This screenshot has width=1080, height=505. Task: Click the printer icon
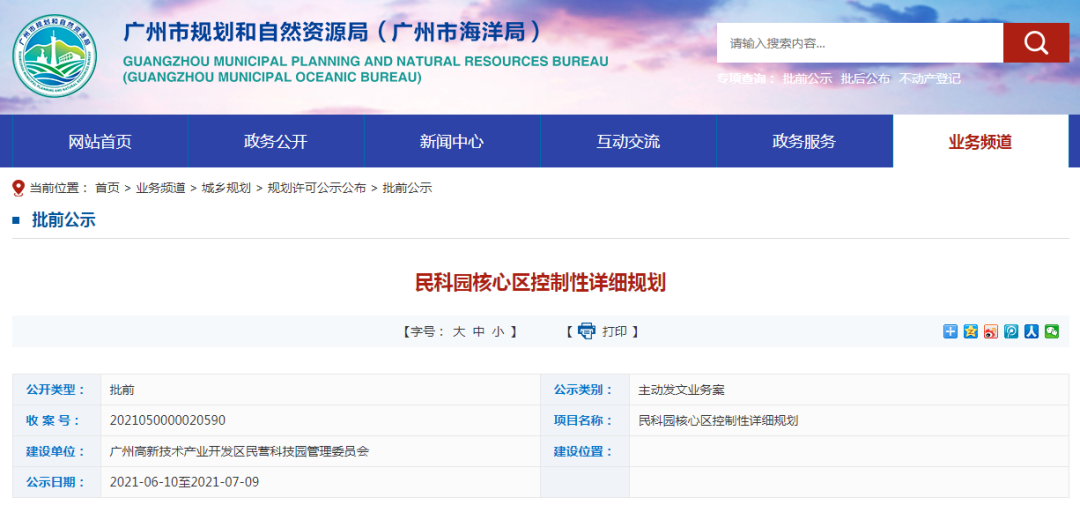[x=586, y=331]
